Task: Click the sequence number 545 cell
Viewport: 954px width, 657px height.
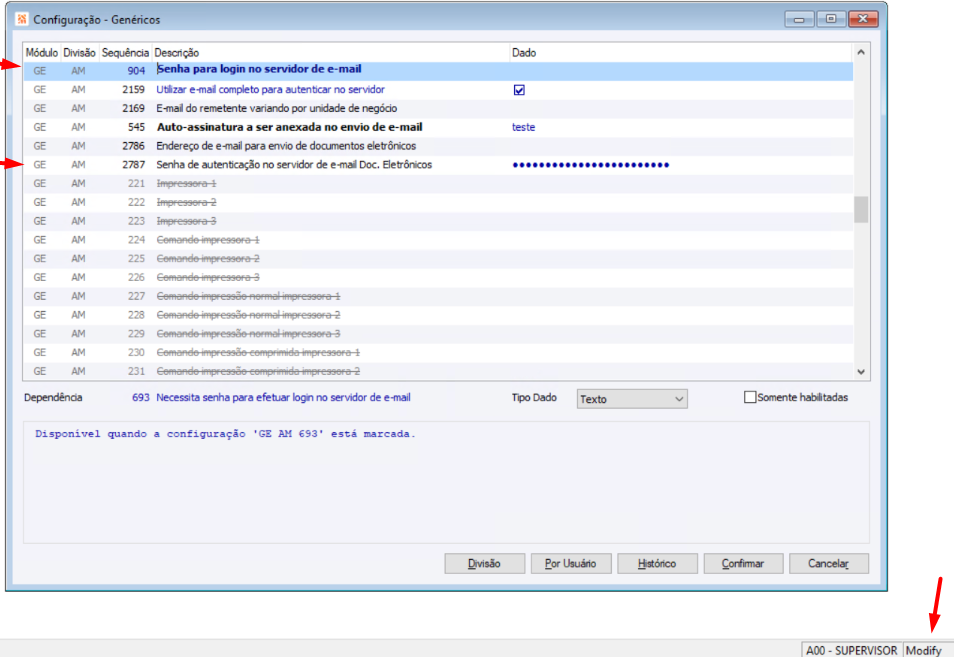Action: pyautogui.click(x=136, y=127)
